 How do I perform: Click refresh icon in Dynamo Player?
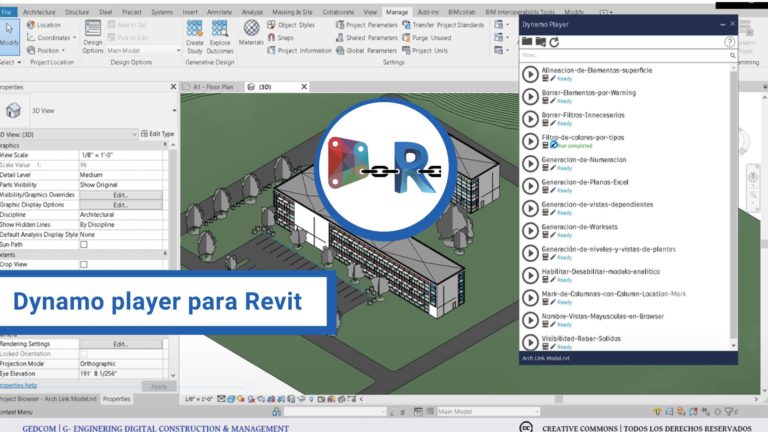(x=554, y=42)
